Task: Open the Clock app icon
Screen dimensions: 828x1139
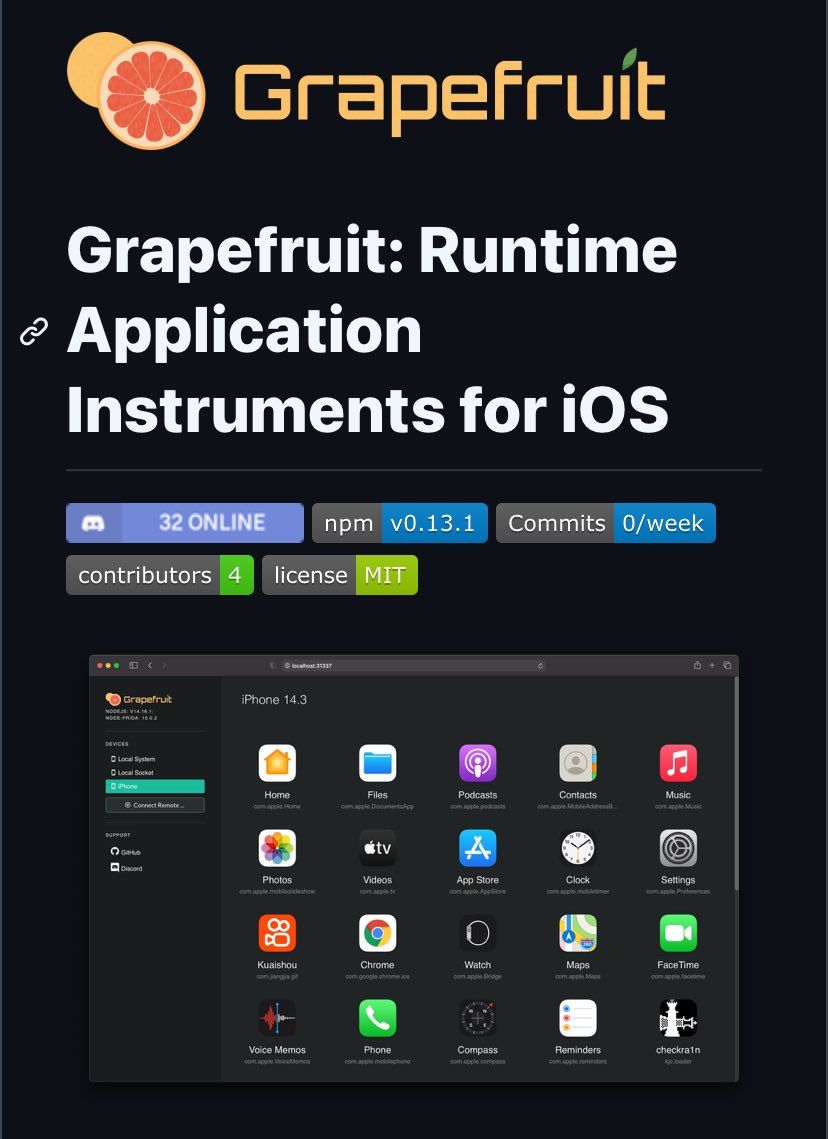Action: [x=577, y=848]
